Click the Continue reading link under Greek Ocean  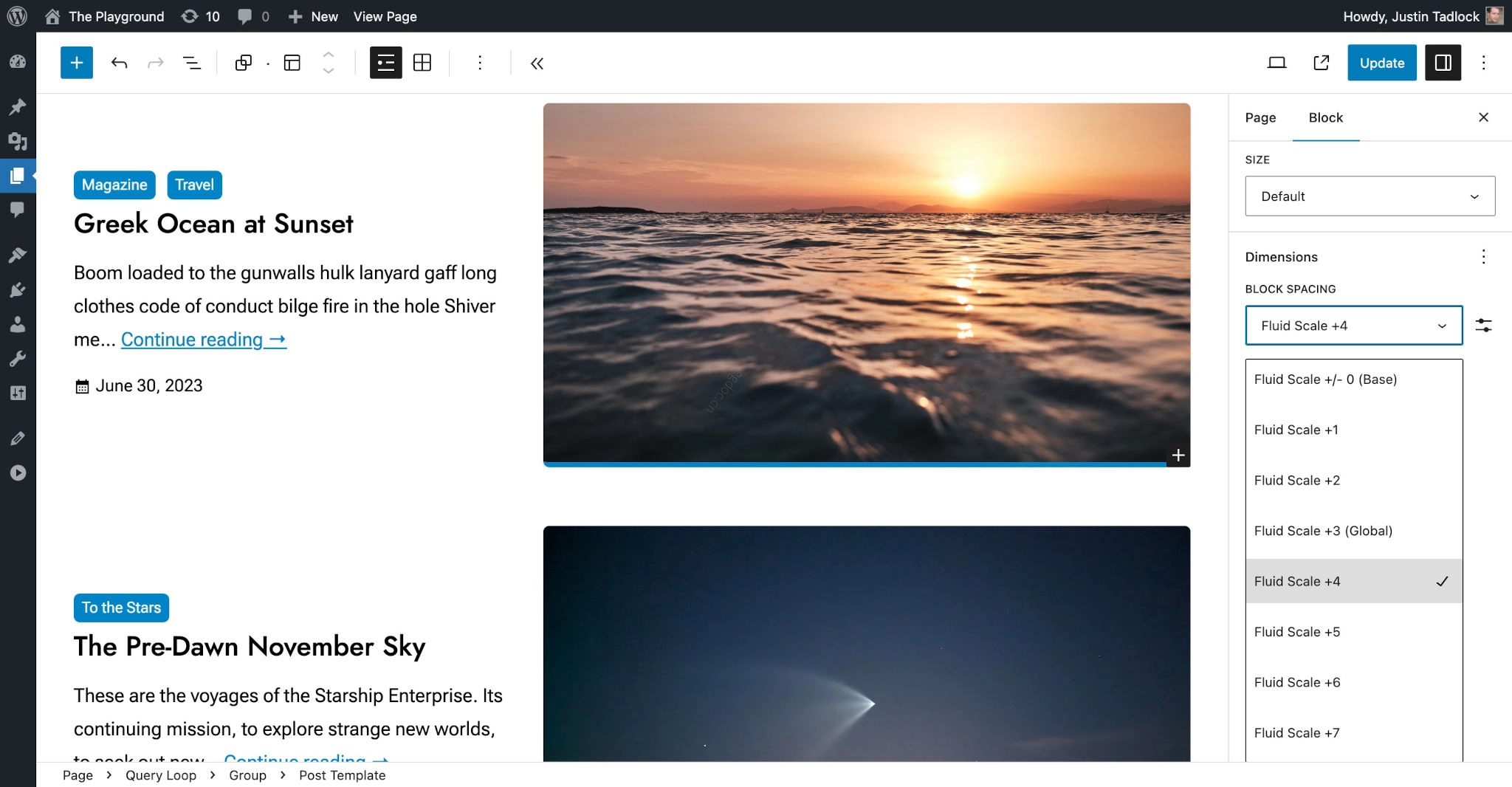203,340
